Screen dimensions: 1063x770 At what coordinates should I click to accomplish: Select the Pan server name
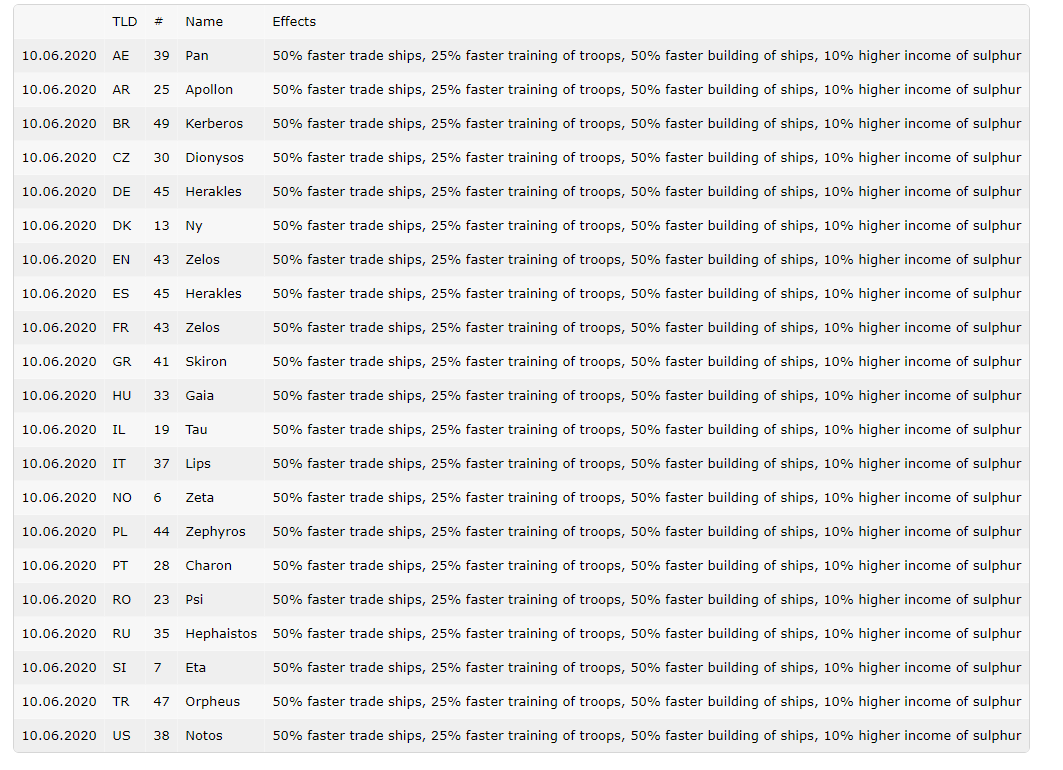[x=197, y=55]
